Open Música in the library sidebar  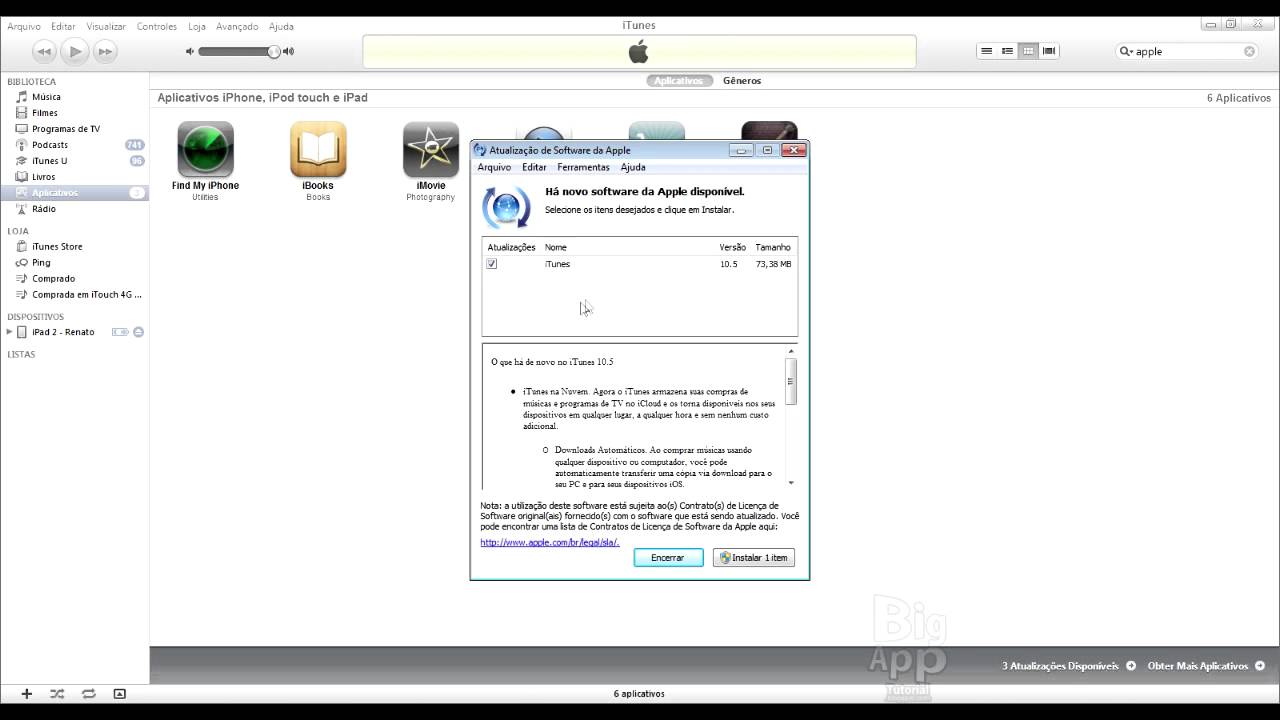46,97
